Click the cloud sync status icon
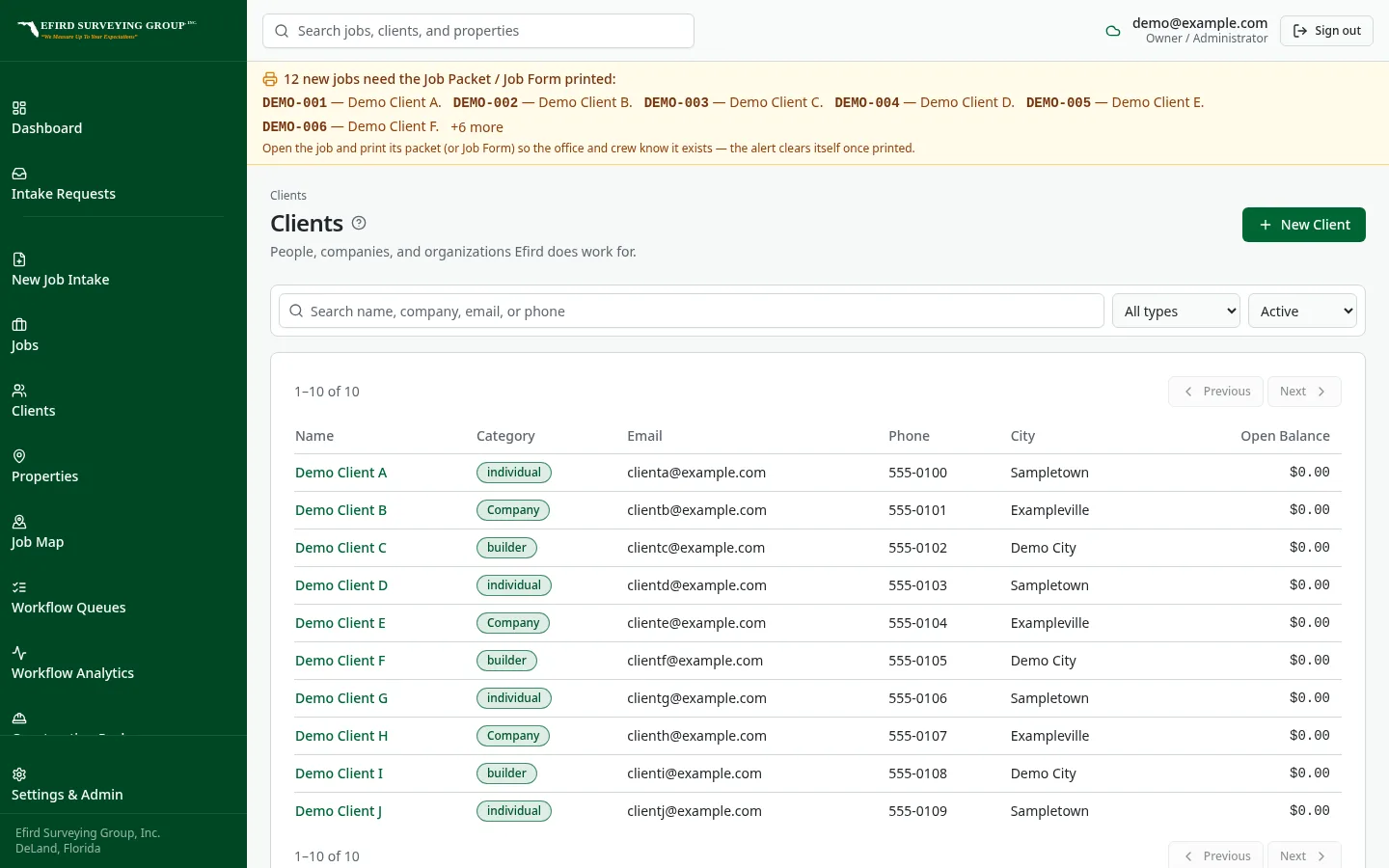 tap(1113, 31)
